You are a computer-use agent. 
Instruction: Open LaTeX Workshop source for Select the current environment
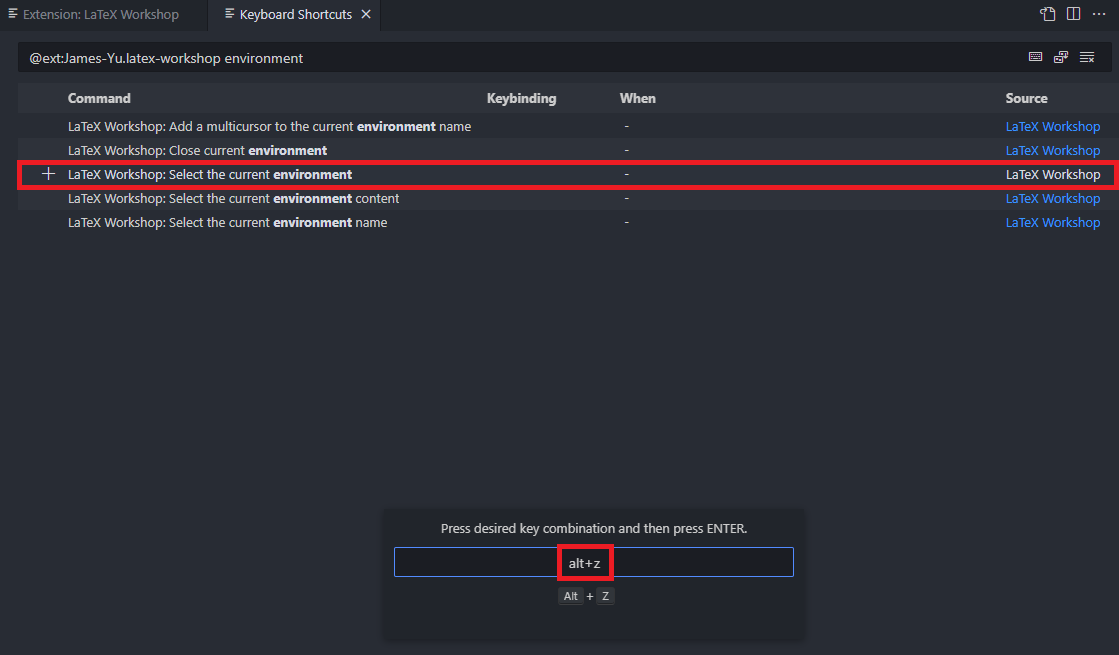(x=1053, y=174)
